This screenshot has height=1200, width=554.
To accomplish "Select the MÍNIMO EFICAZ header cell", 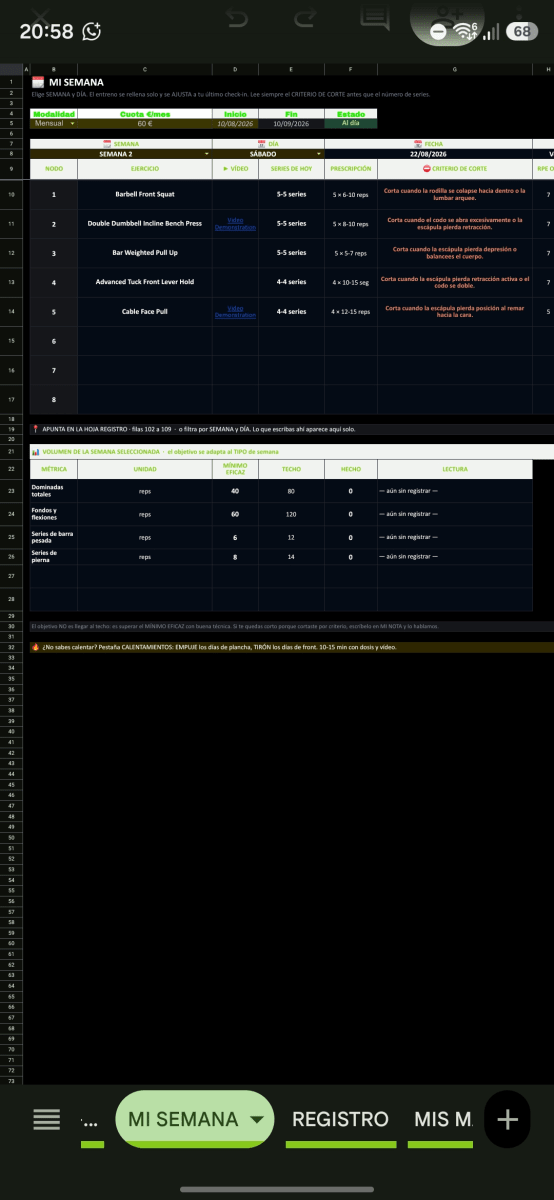I will (x=235, y=469).
